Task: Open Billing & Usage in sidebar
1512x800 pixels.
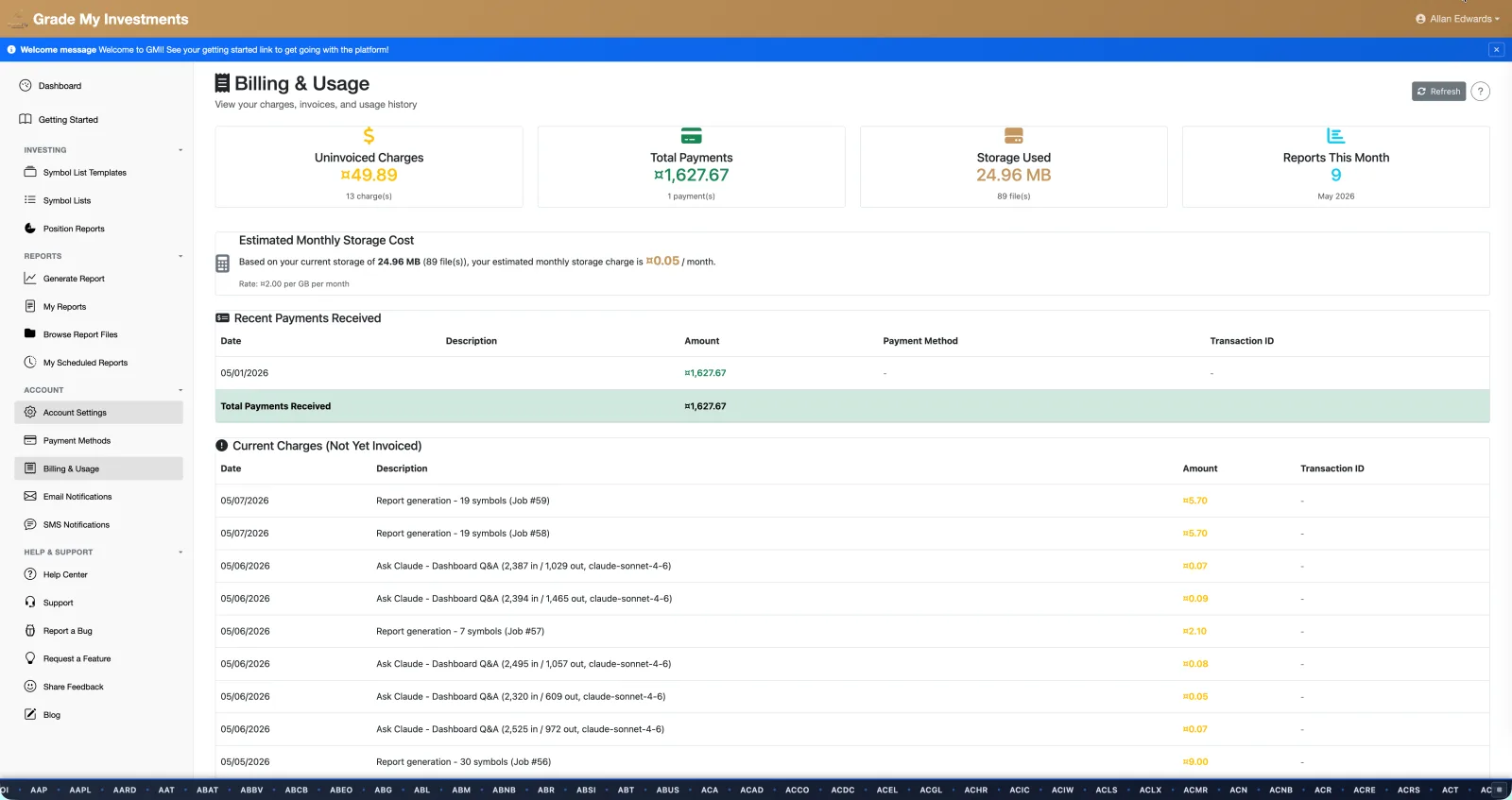Action: coord(99,468)
